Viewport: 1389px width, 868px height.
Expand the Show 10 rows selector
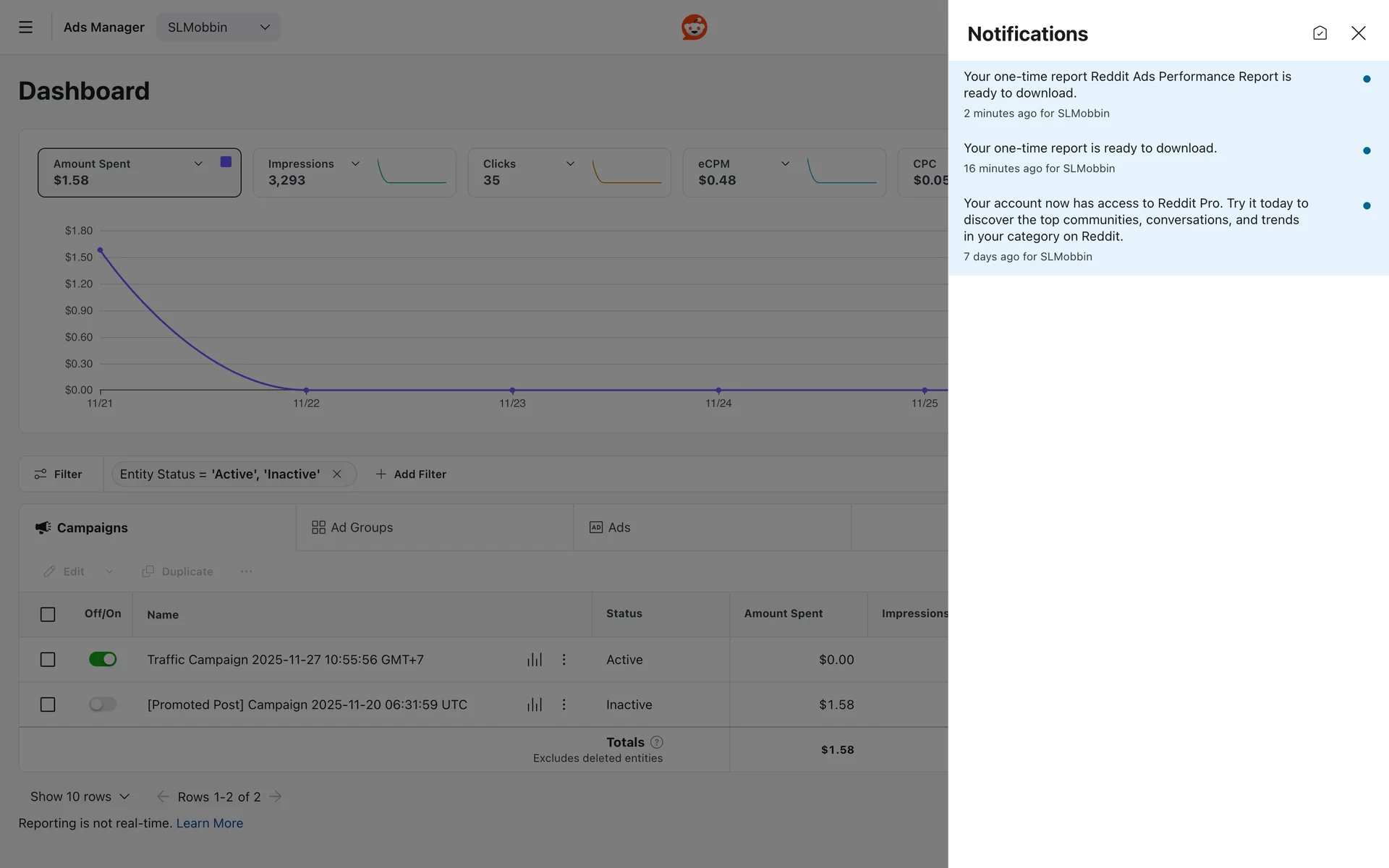(x=80, y=796)
